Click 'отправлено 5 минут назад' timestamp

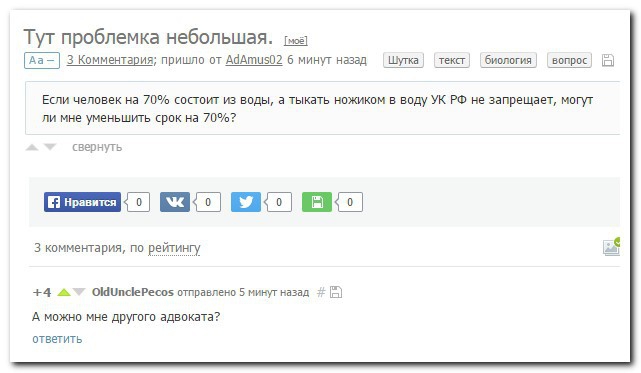(243, 292)
